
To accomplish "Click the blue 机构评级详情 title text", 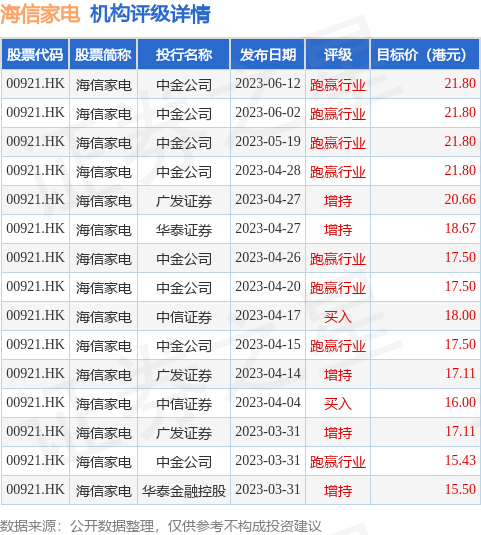I will click(150, 14).
